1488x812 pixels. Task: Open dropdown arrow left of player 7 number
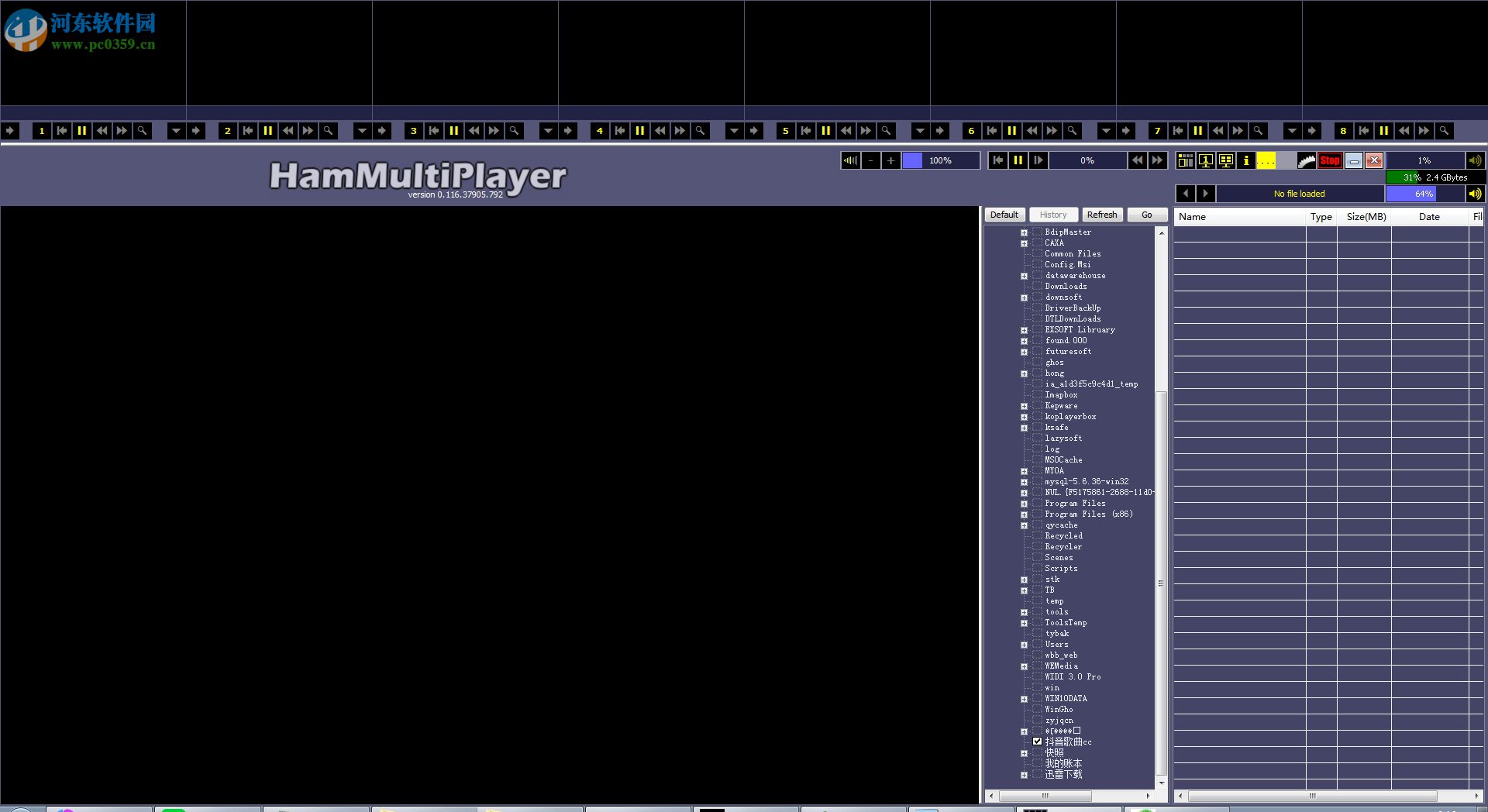[1106, 131]
